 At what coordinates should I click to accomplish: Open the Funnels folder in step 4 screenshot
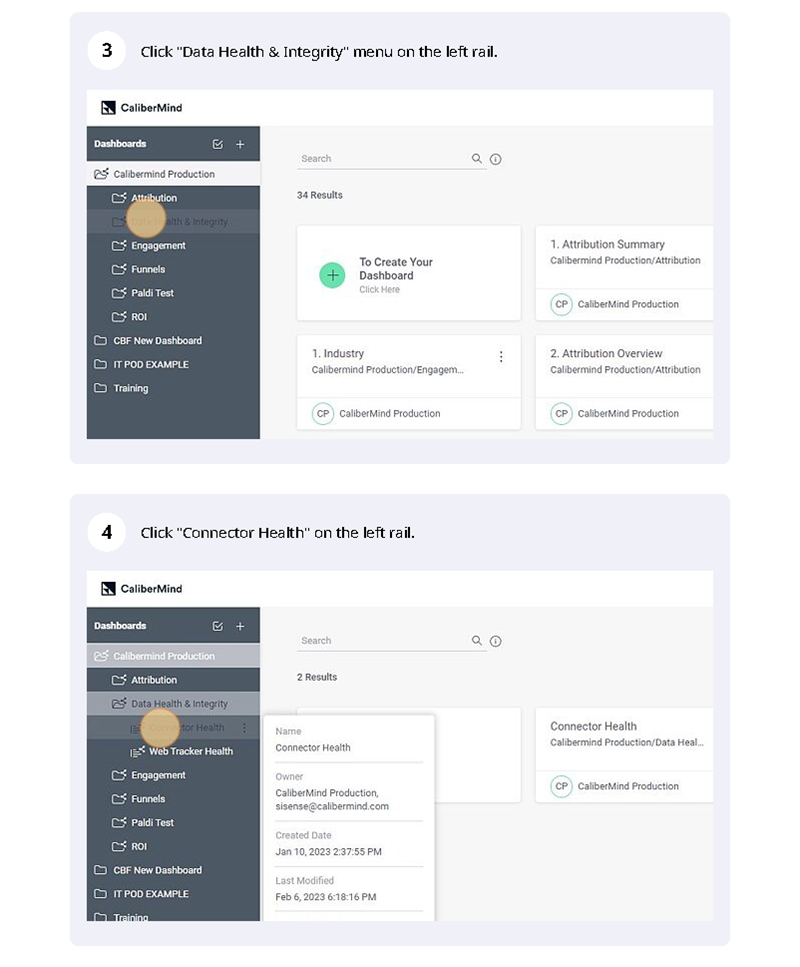[173, 799]
